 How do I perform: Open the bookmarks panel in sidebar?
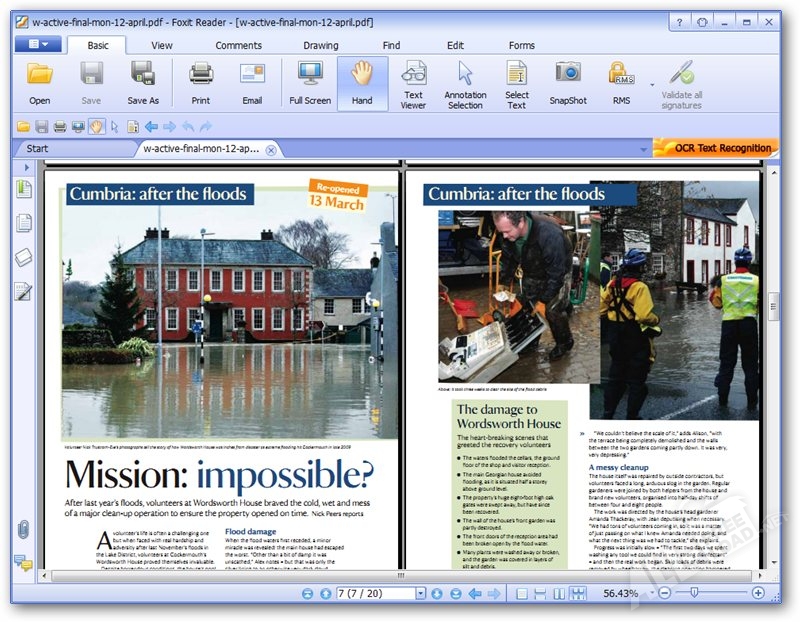pyautogui.click(x=23, y=189)
